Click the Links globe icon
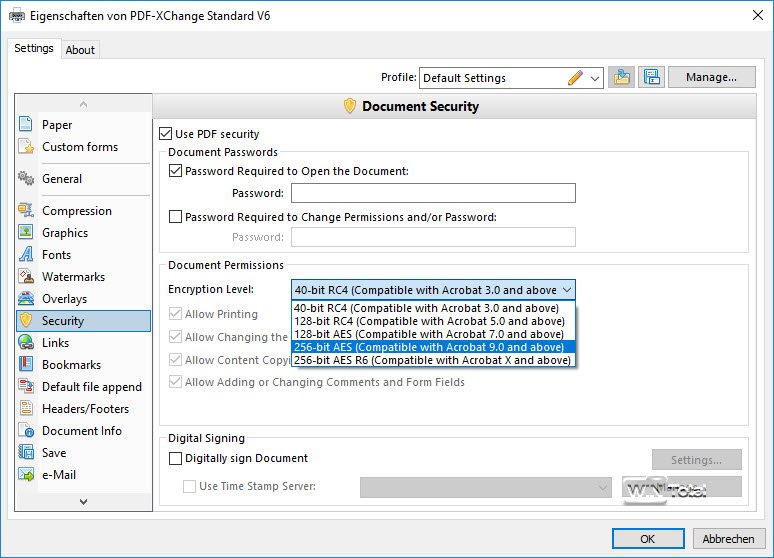Screen dimensions: 774x558 tap(27, 343)
